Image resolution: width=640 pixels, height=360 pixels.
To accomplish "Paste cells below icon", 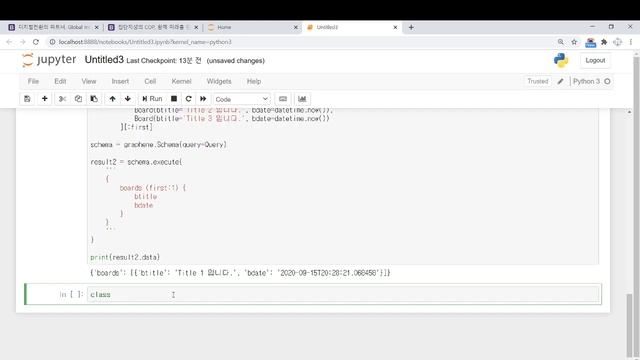I will (x=94, y=99).
